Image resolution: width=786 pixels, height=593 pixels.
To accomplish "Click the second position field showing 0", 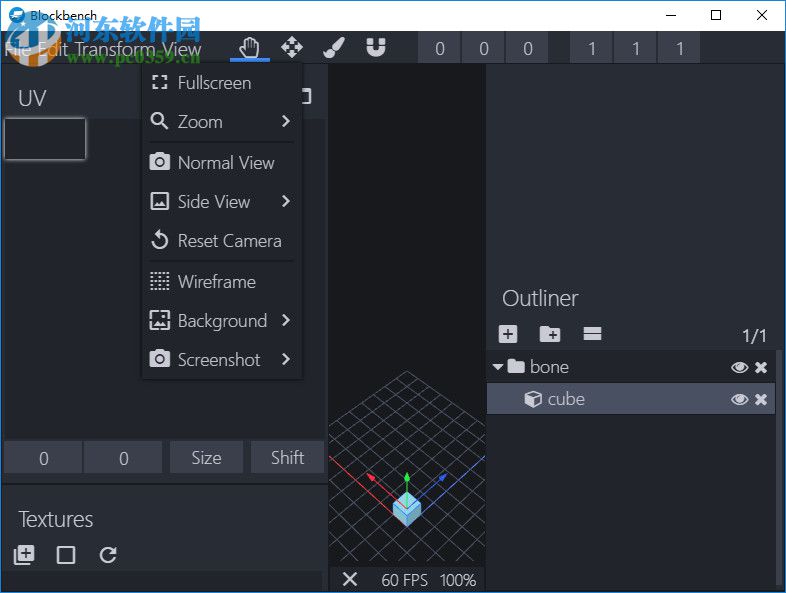I will point(483,49).
